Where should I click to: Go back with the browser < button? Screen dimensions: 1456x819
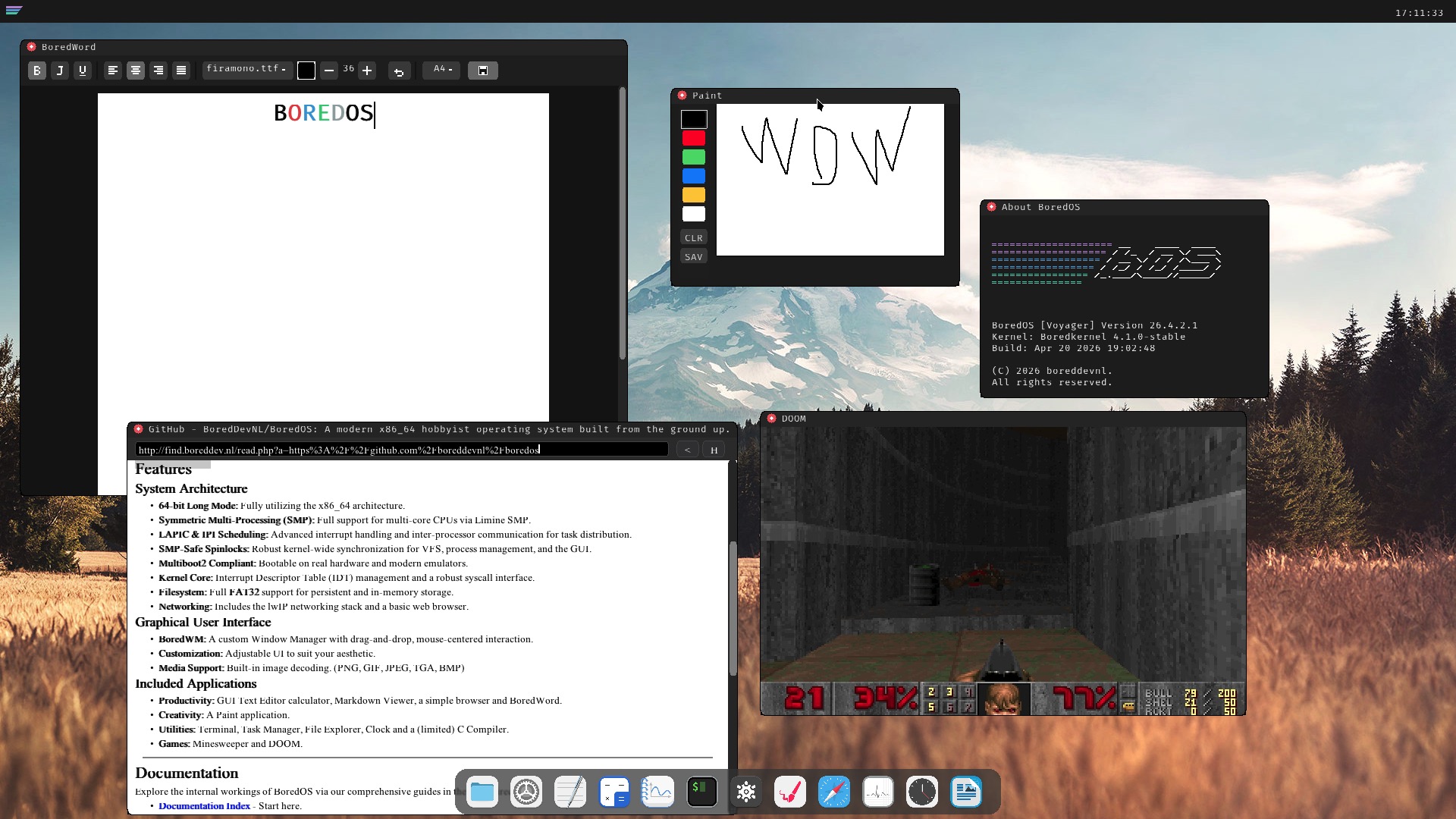click(688, 450)
